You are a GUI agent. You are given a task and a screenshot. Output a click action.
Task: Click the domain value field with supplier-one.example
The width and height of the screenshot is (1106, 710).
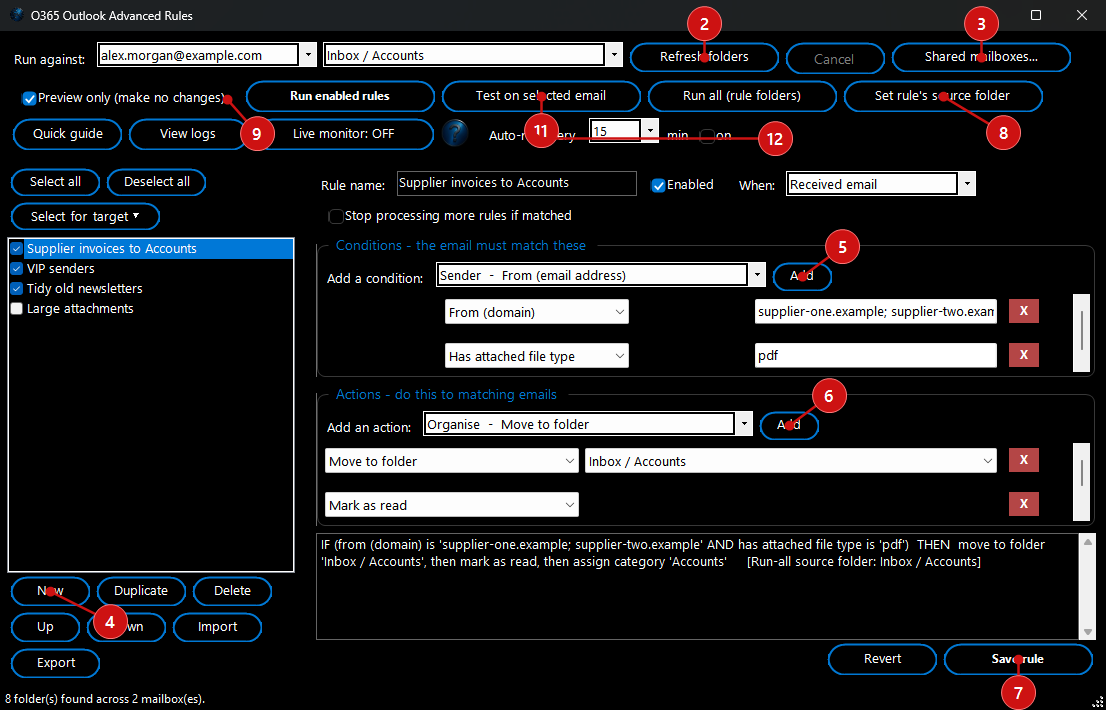point(875,312)
